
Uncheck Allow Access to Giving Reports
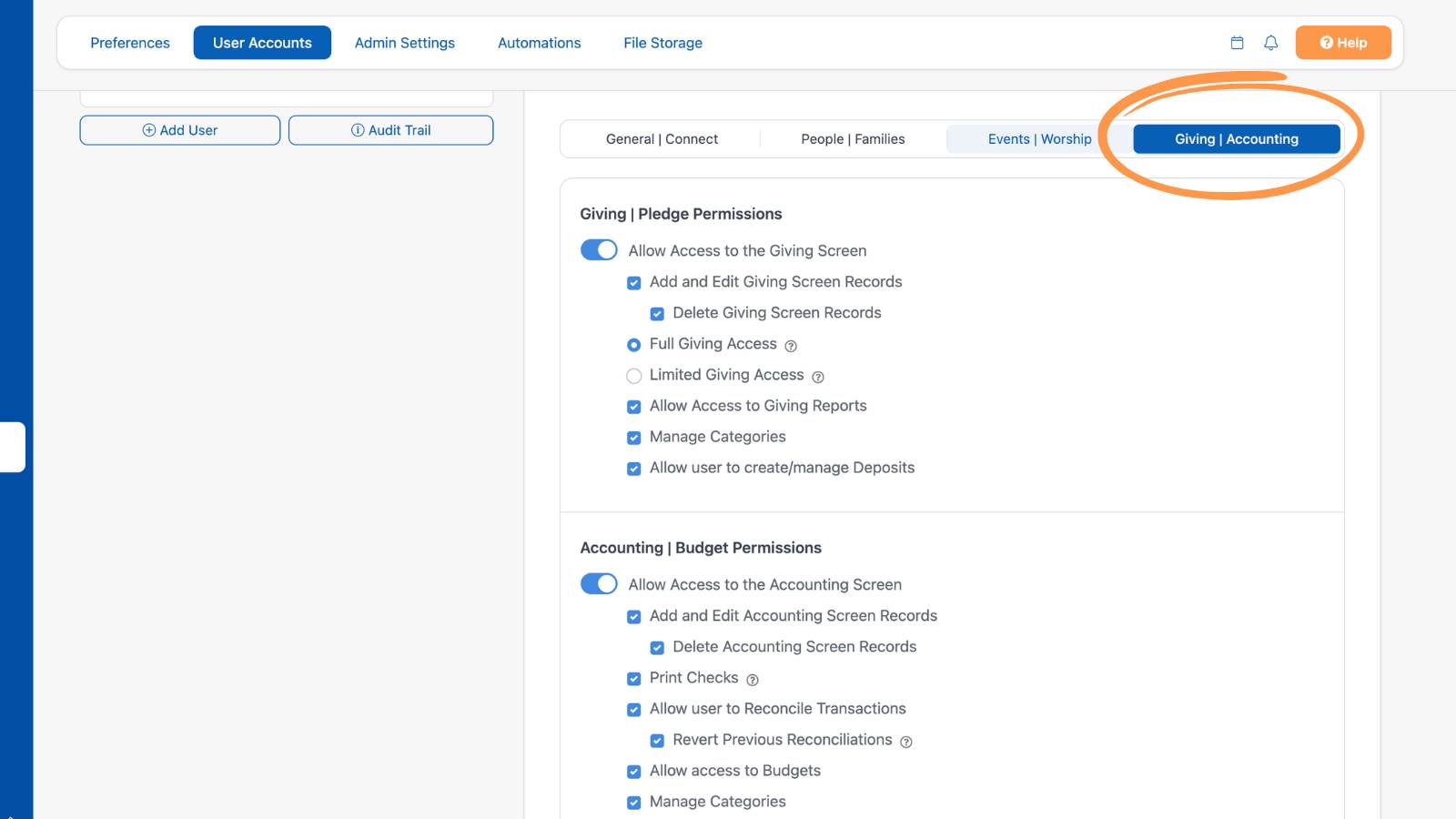pyautogui.click(x=634, y=407)
